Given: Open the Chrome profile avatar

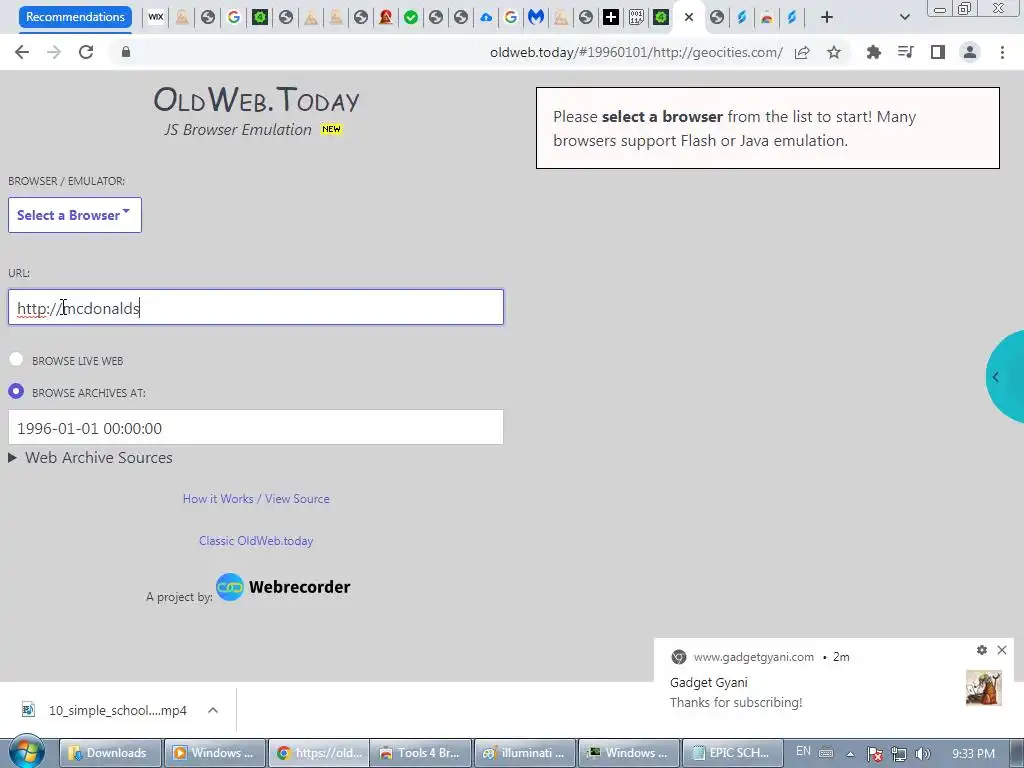Looking at the screenshot, I should tap(970, 52).
